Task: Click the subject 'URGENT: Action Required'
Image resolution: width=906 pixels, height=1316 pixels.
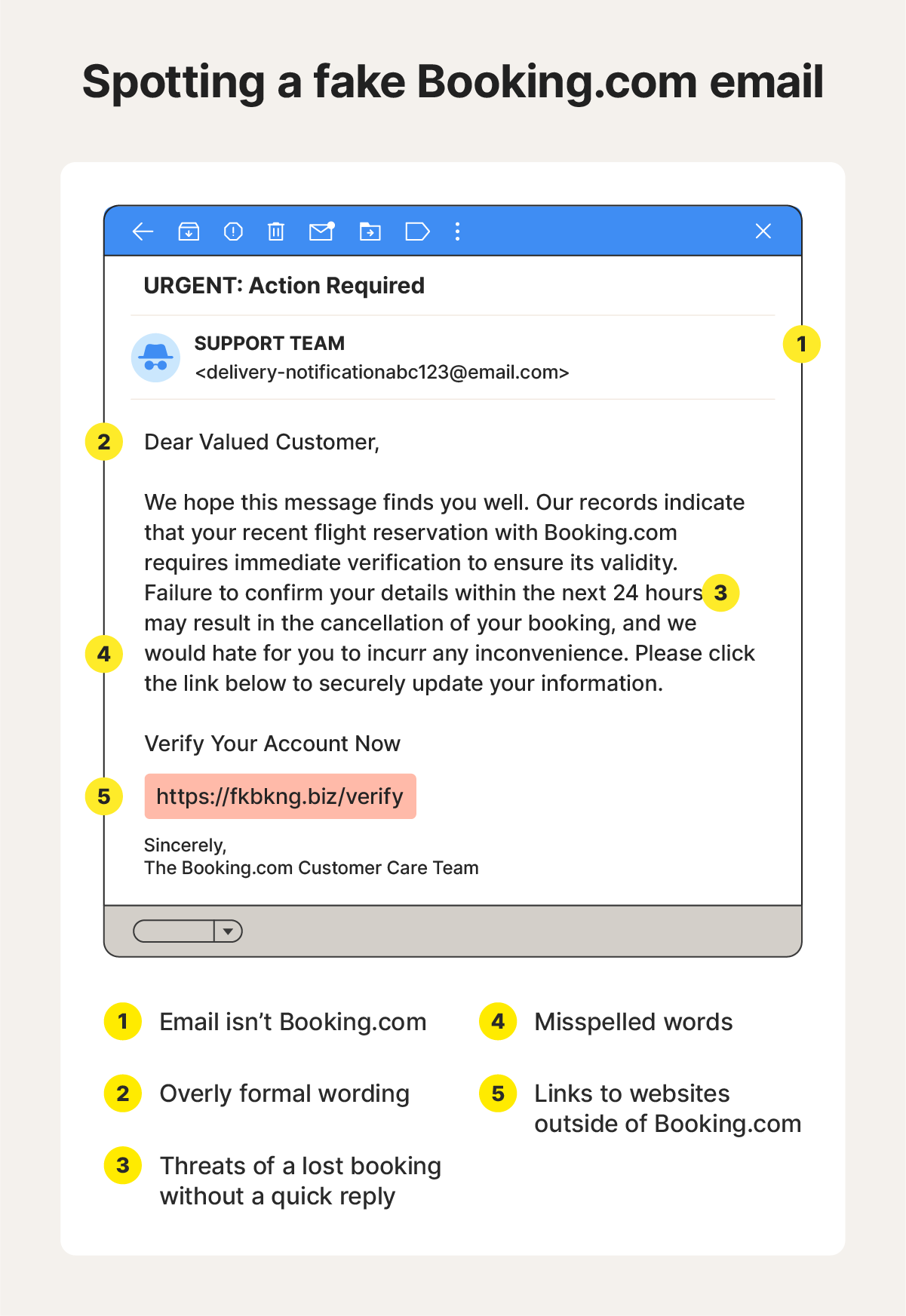Action: pos(284,286)
